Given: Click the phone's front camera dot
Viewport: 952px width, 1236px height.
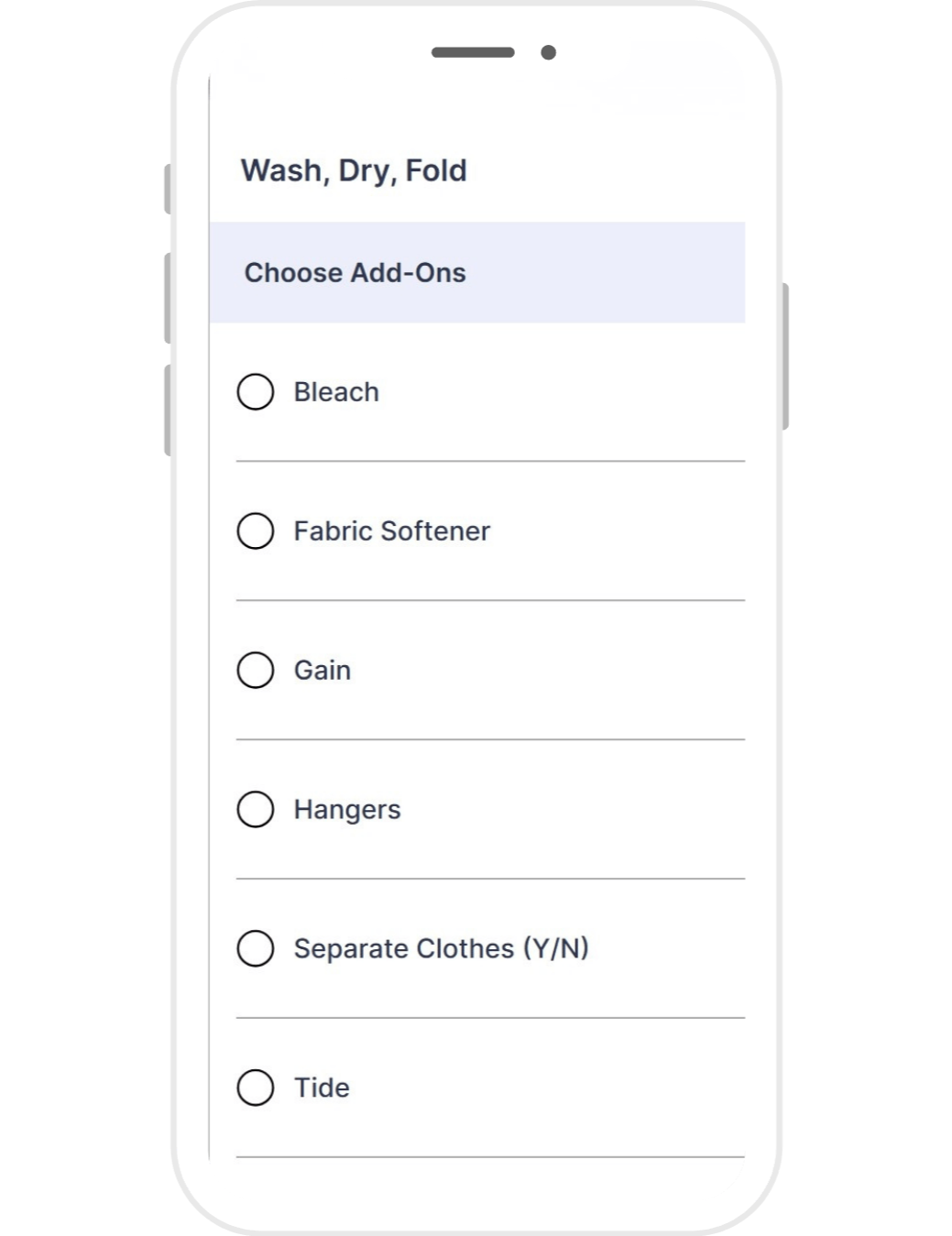Looking at the screenshot, I should click(548, 53).
